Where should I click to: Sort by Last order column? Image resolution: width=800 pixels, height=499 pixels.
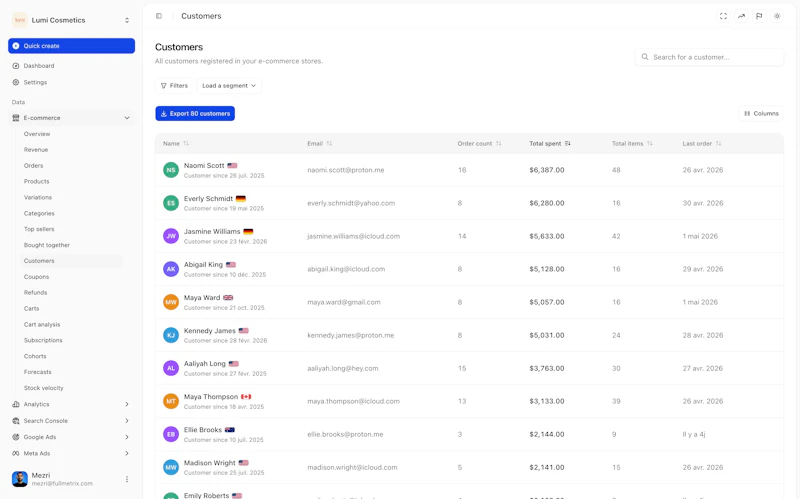click(x=702, y=144)
